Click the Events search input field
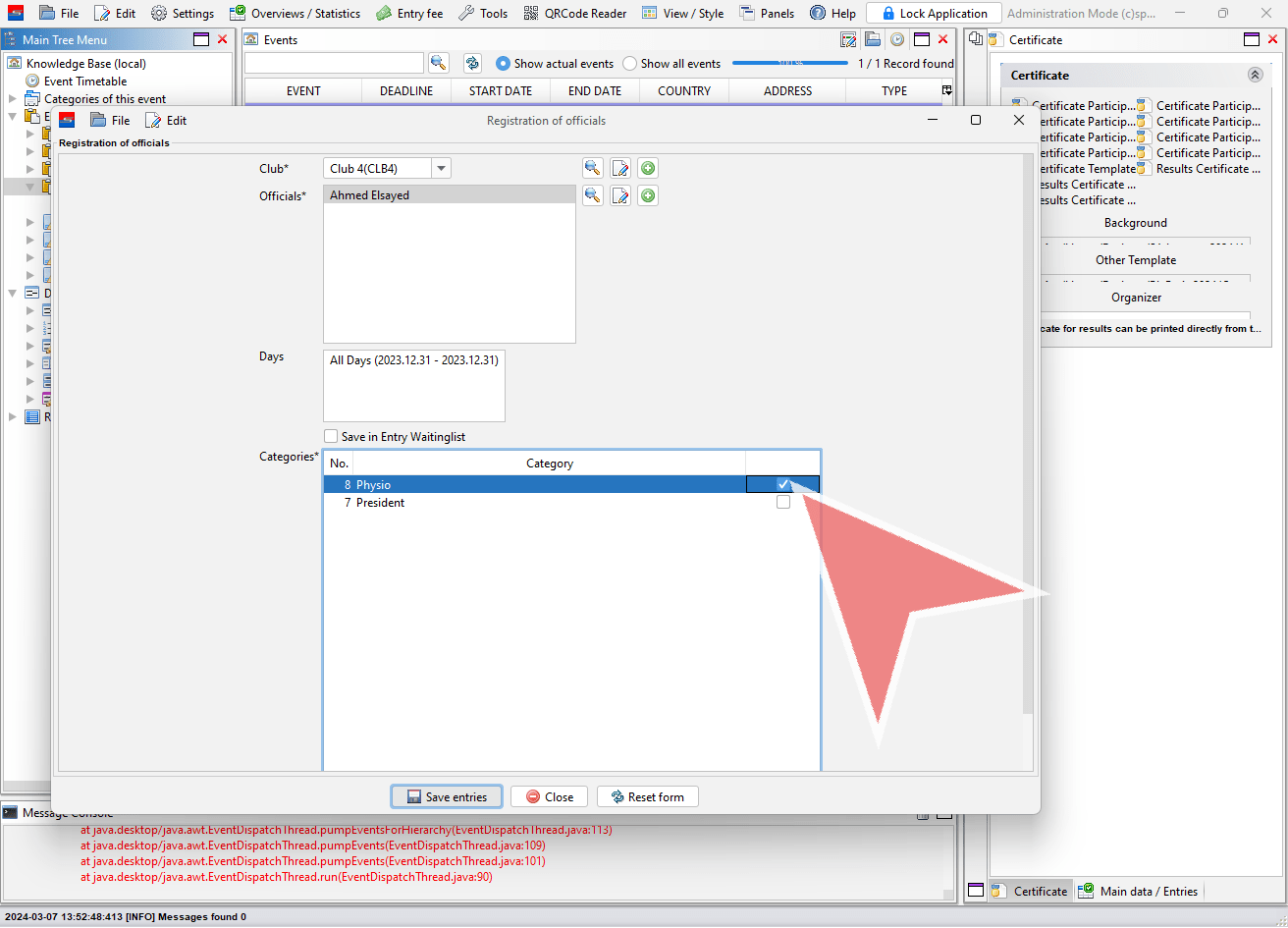Image resolution: width=1288 pixels, height=928 pixels. pyautogui.click(x=335, y=63)
